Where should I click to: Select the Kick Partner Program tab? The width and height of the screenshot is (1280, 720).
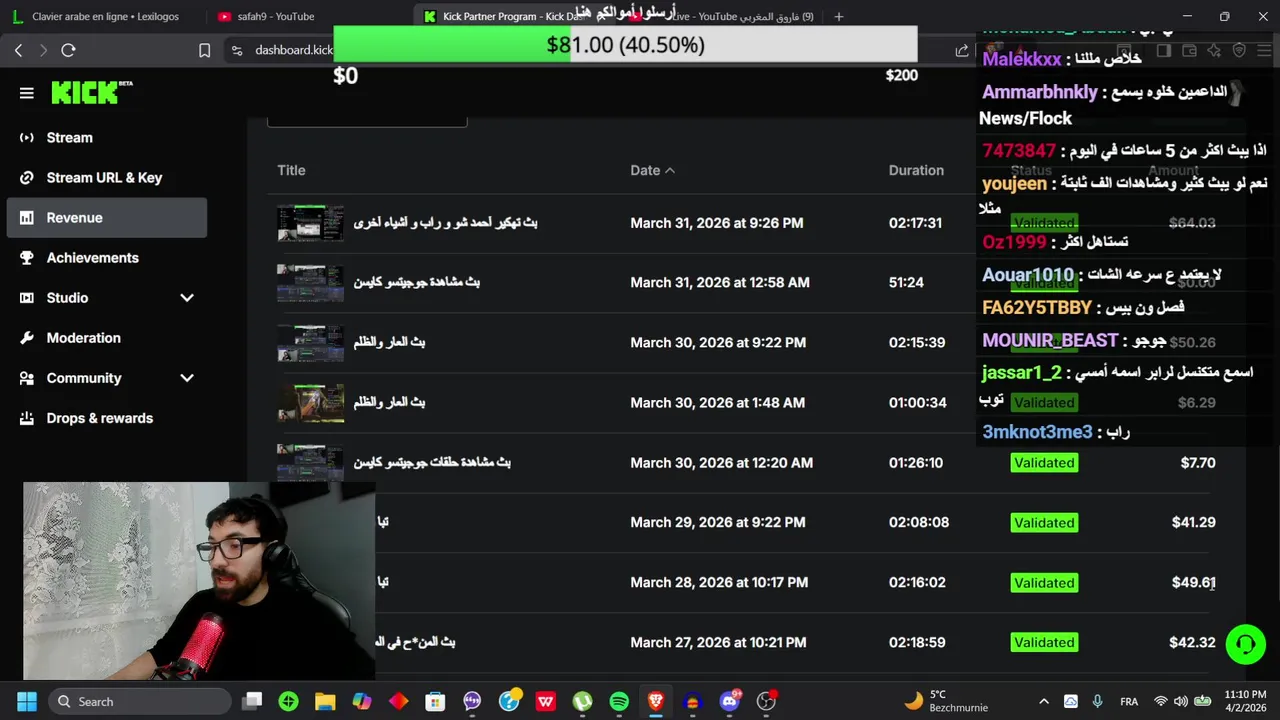pyautogui.click(x=513, y=16)
